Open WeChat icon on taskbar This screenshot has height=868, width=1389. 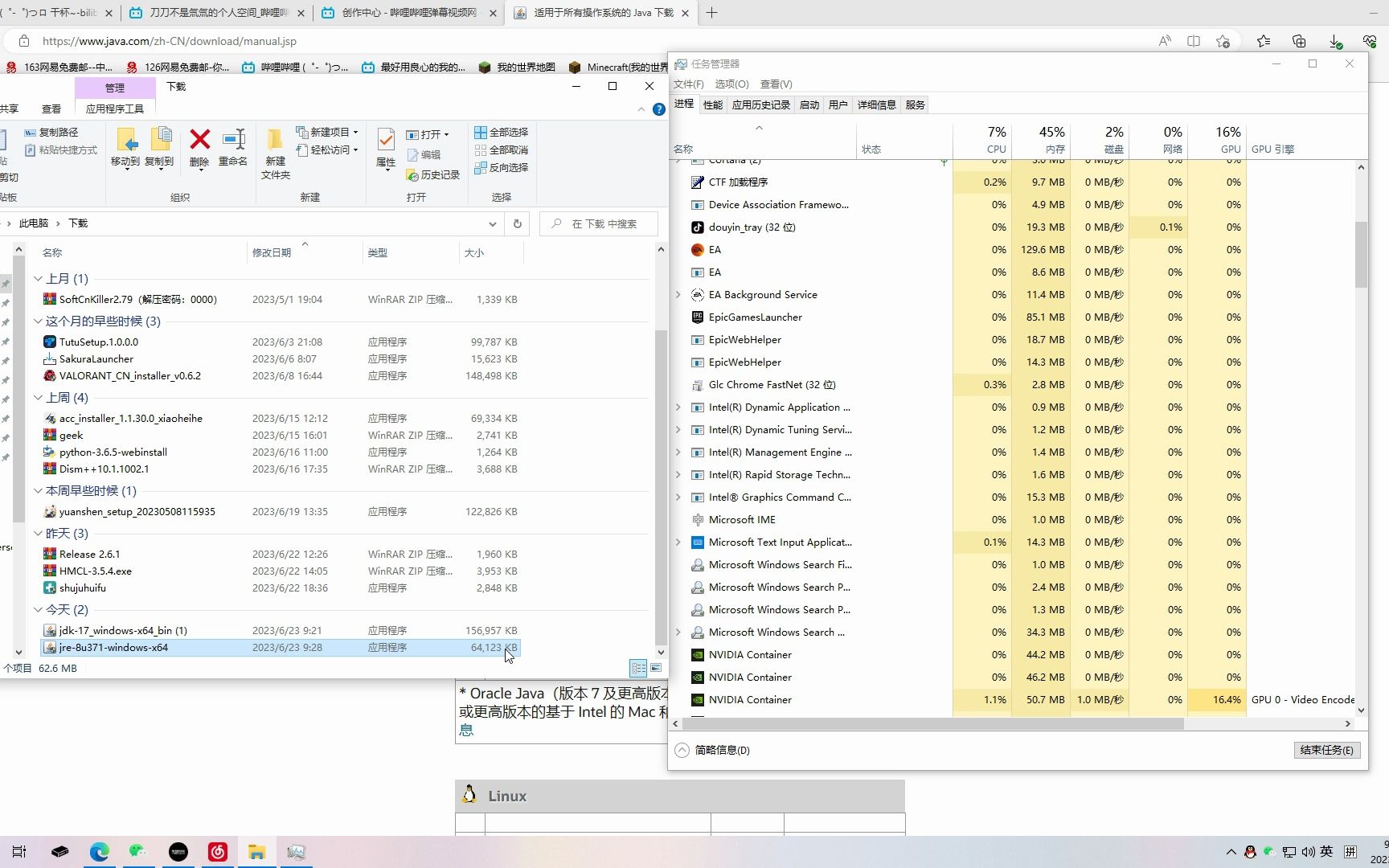point(138,852)
